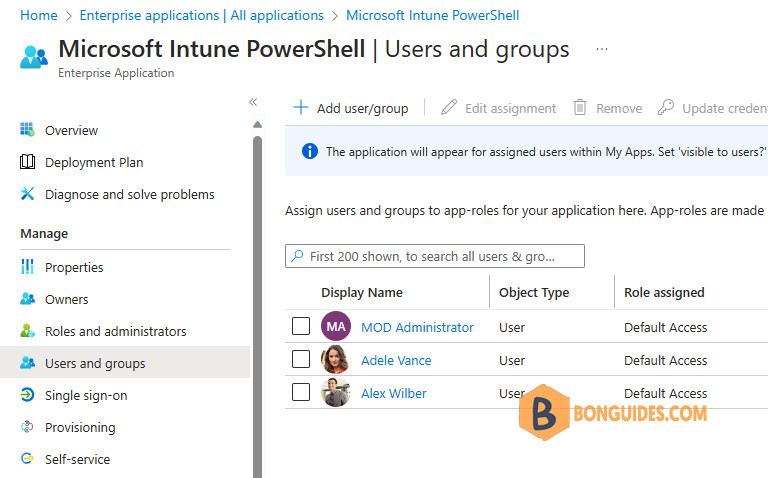The image size is (768, 478).
Task: Click the pencil Edit assignment icon
Action: [x=449, y=107]
